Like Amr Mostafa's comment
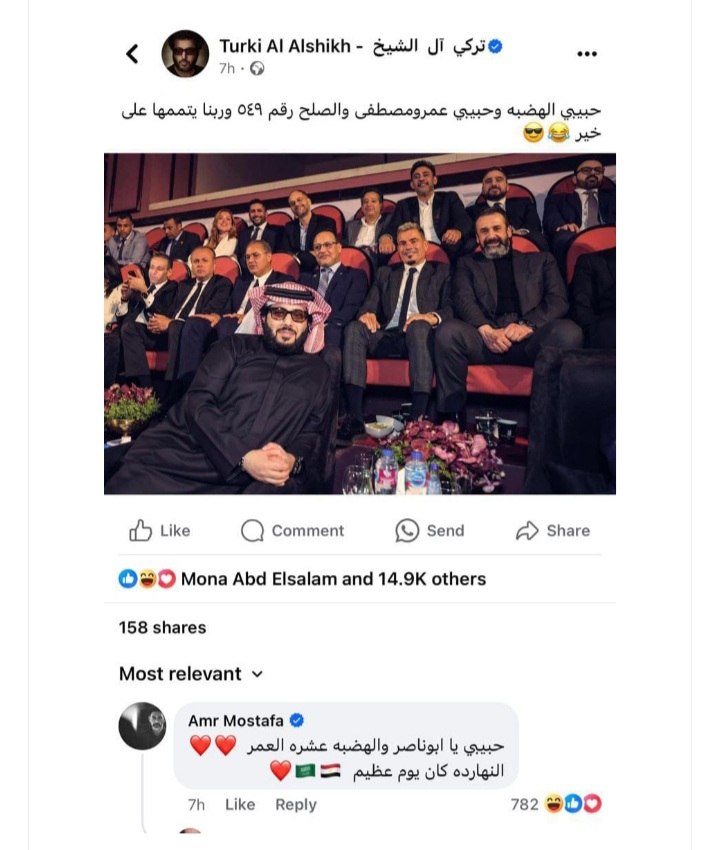 click(240, 804)
